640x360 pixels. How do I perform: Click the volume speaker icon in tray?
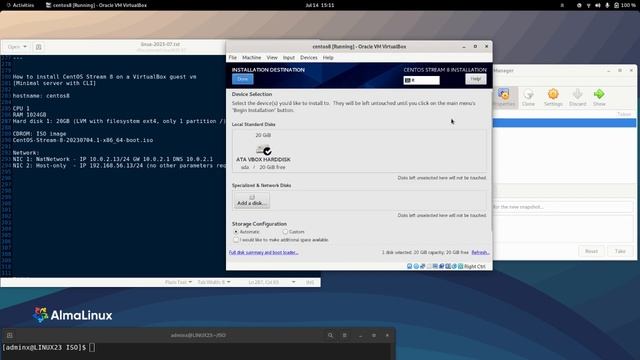(598, 5)
